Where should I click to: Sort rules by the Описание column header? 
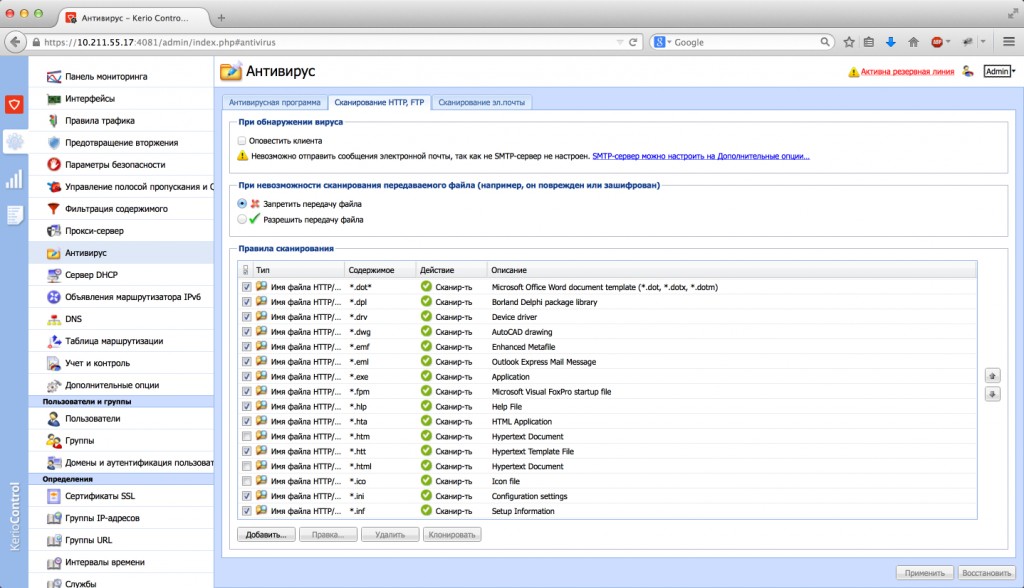[x=731, y=270]
